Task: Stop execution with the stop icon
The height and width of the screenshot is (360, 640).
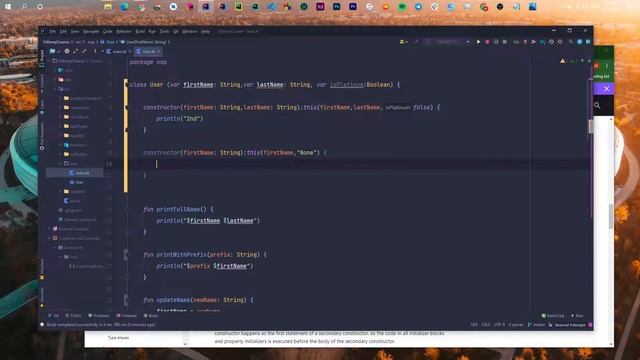Action: tap(504, 42)
